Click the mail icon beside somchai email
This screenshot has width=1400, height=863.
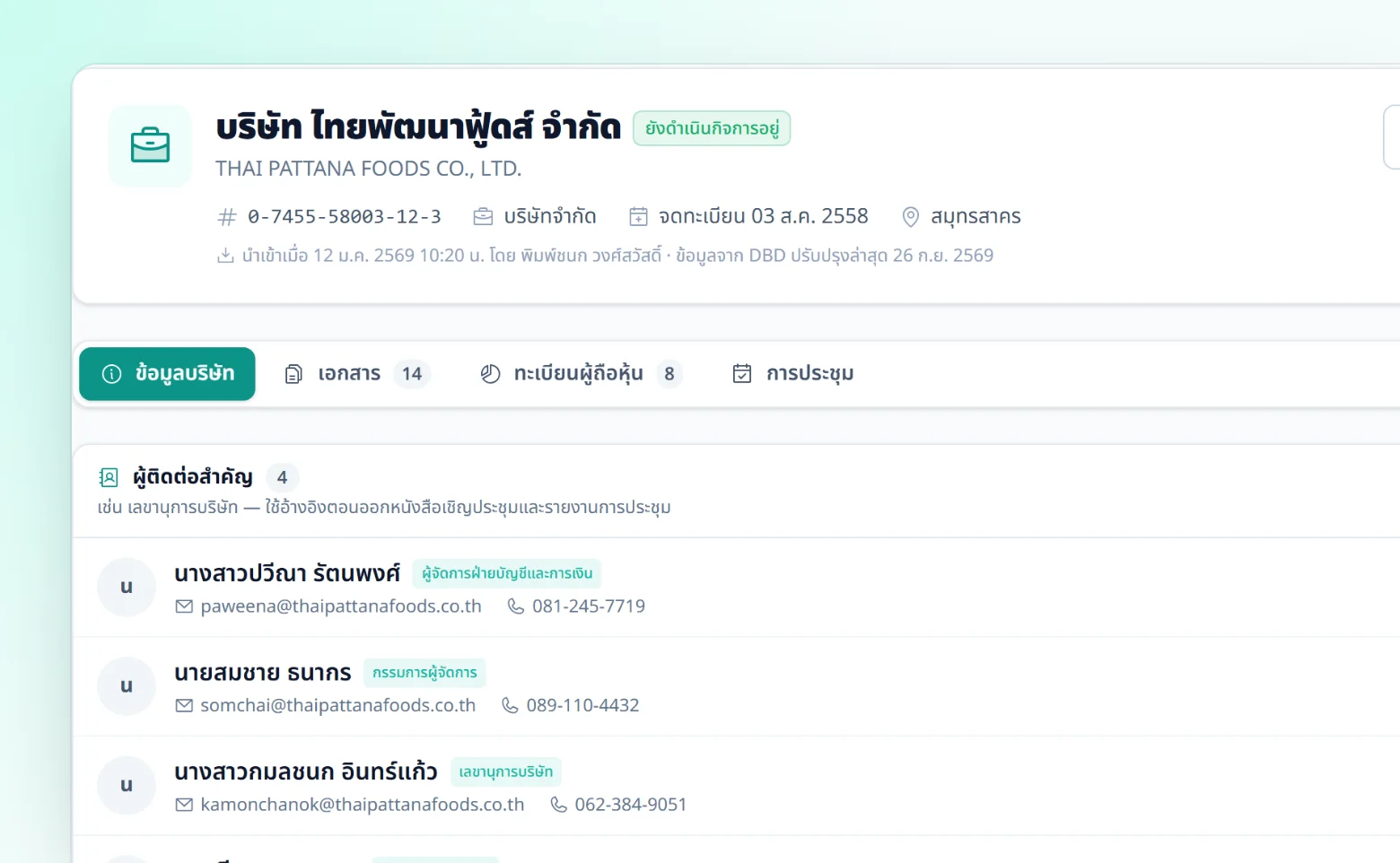pos(184,706)
